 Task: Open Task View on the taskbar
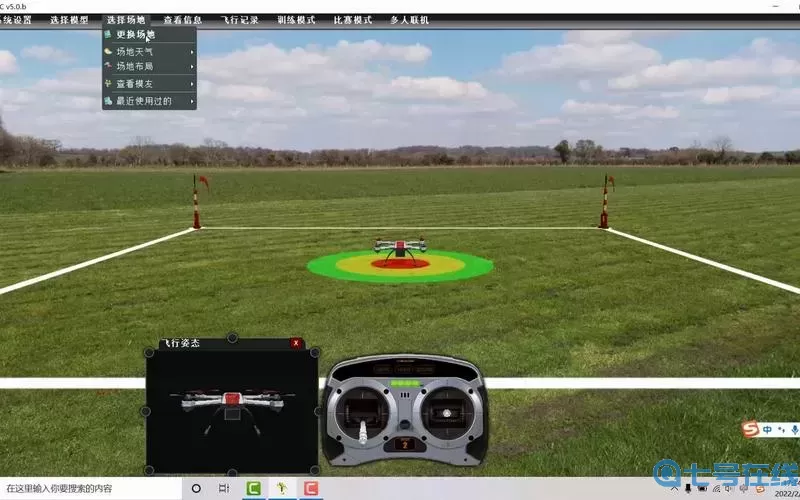(x=224, y=489)
